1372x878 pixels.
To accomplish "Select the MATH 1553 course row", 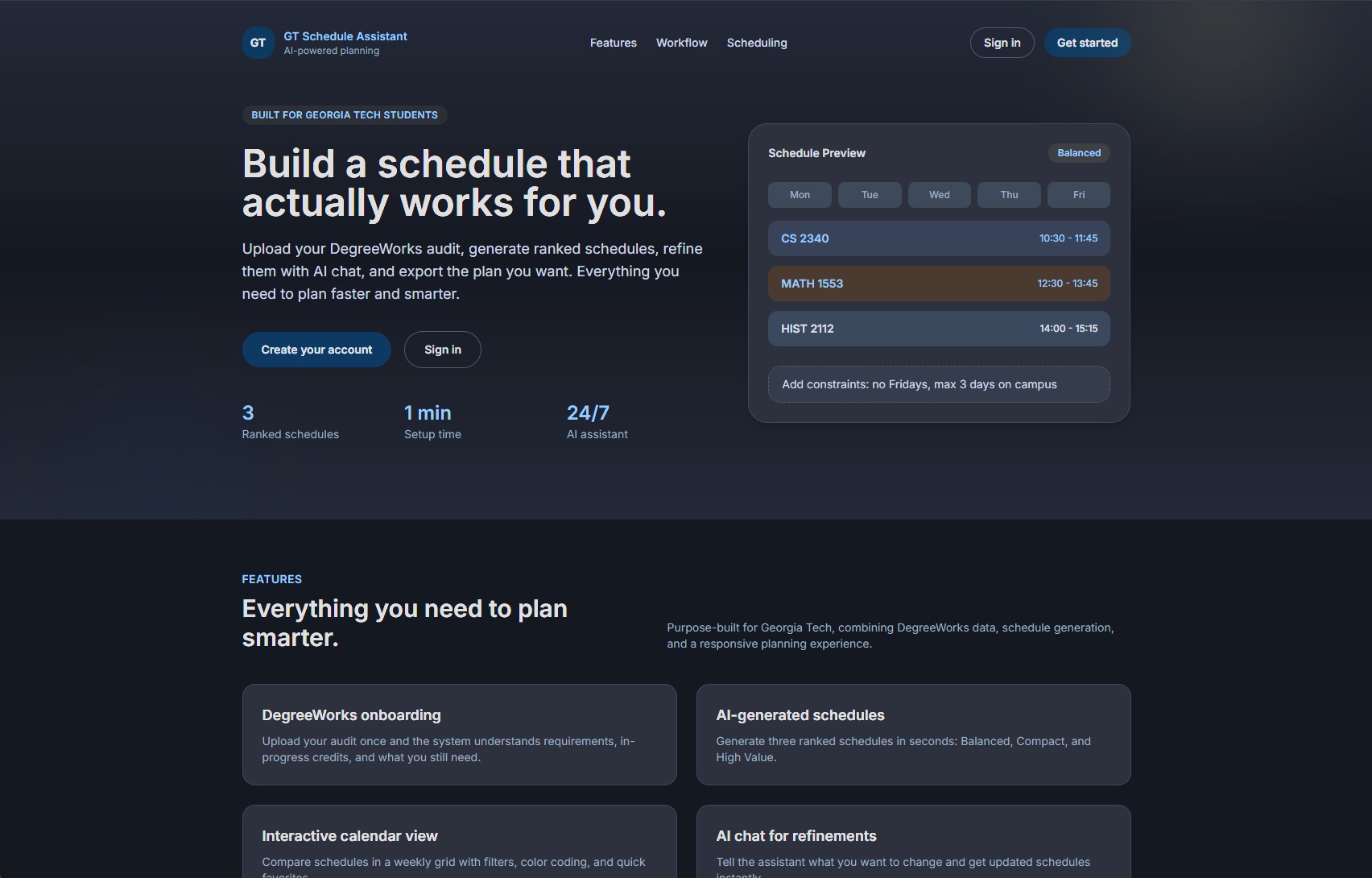I will [939, 284].
